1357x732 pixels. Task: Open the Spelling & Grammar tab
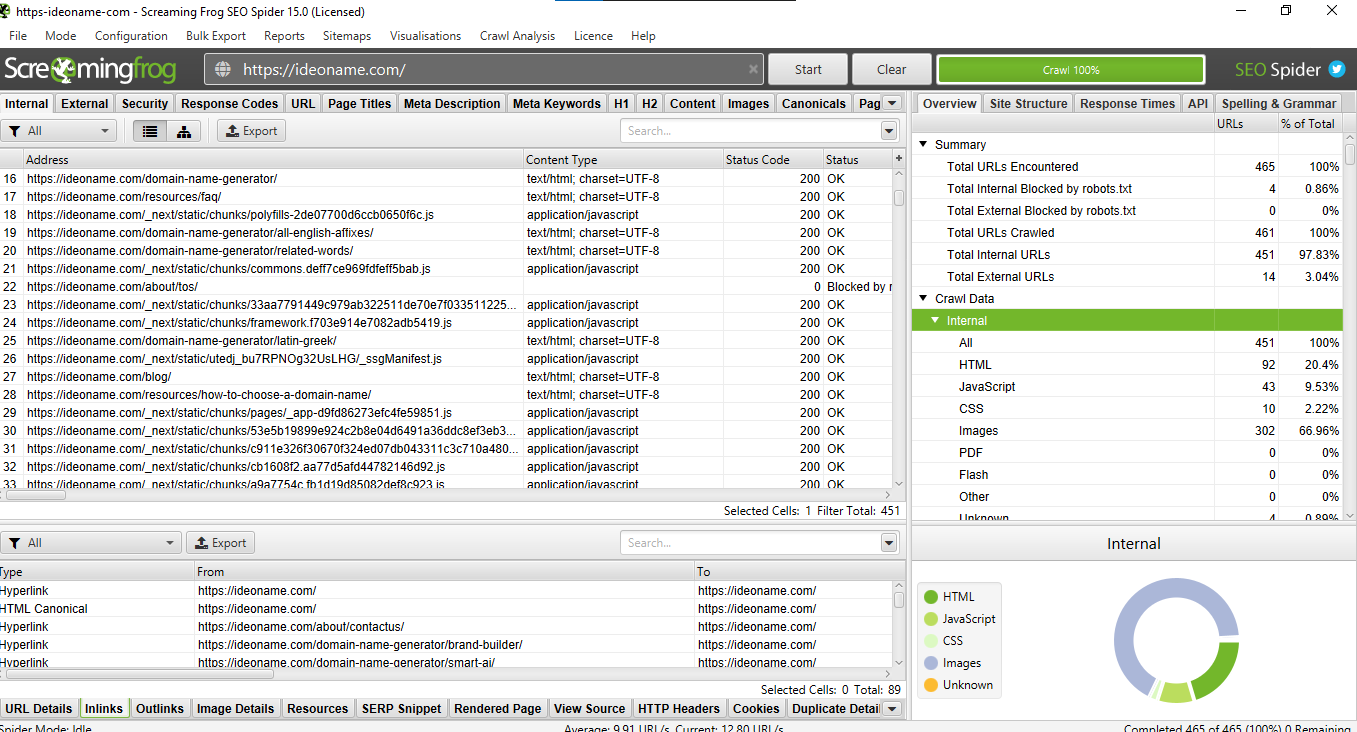pos(1279,103)
